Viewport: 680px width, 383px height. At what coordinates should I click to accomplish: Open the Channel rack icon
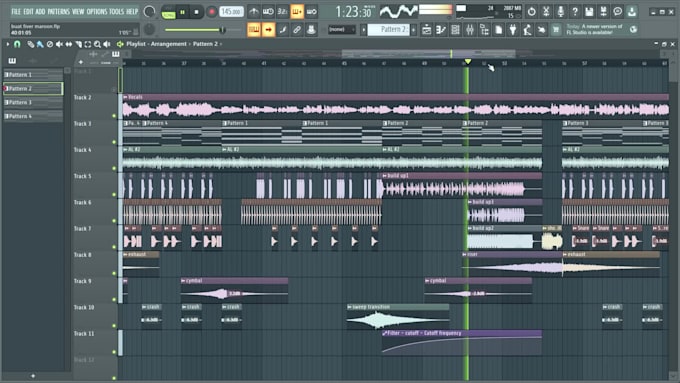[x=455, y=30]
